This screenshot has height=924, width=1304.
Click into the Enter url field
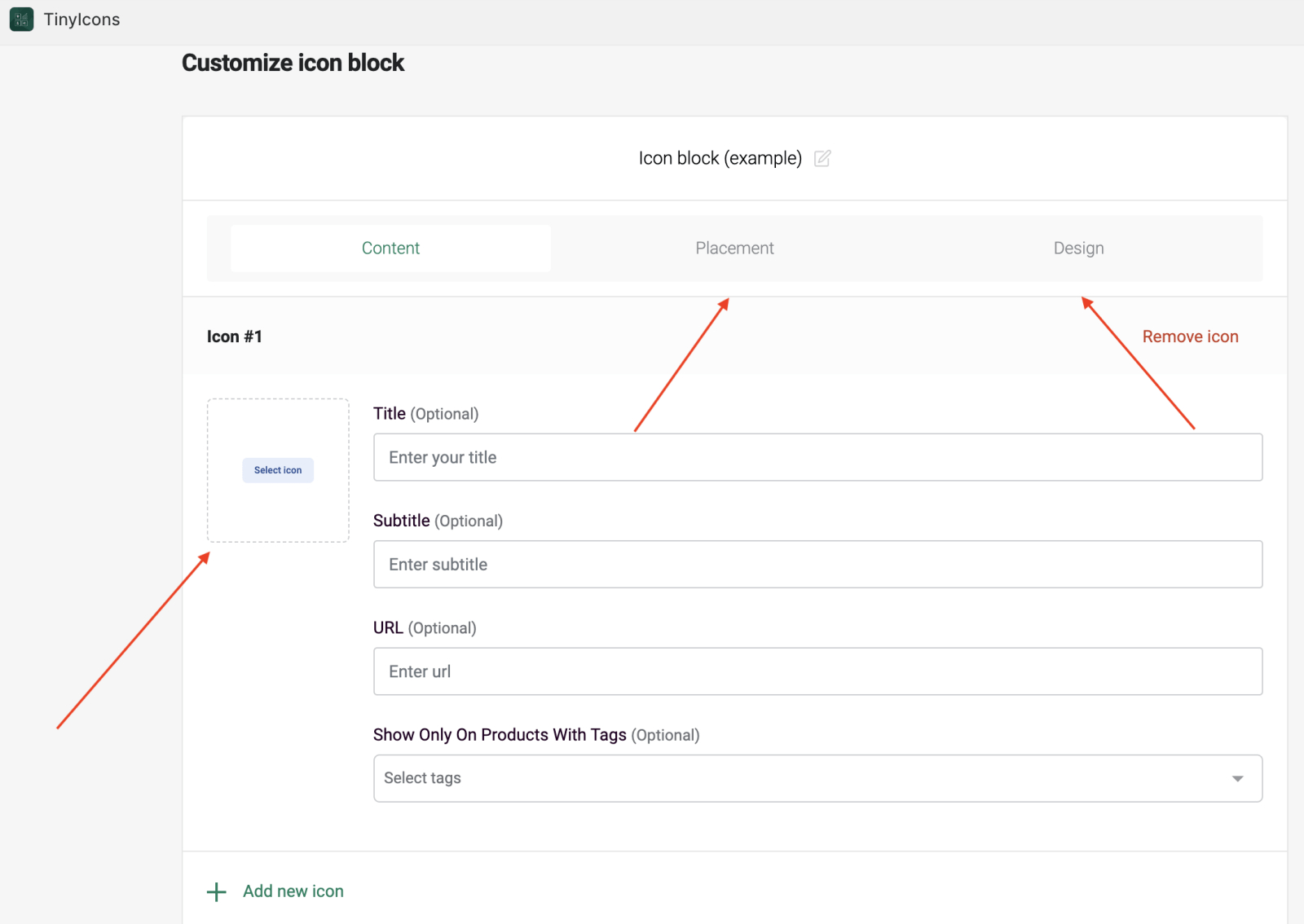click(x=817, y=671)
